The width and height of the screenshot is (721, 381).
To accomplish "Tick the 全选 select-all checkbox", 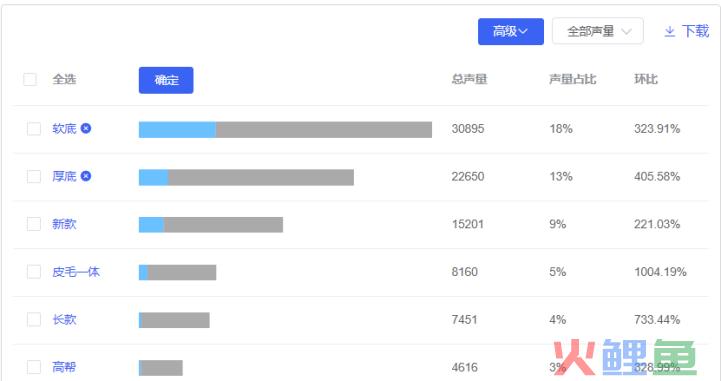I will coord(30,79).
